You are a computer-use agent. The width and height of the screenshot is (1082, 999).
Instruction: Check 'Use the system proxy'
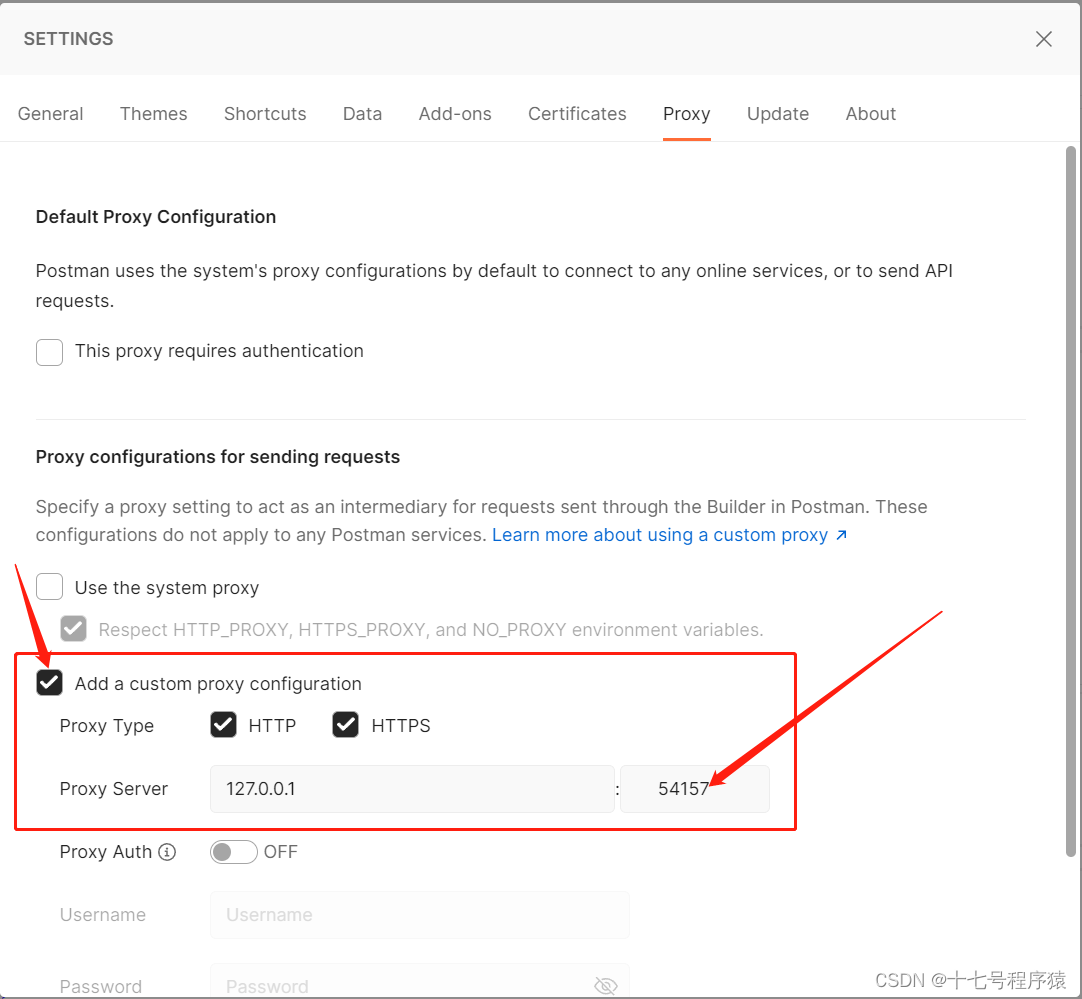(x=50, y=587)
